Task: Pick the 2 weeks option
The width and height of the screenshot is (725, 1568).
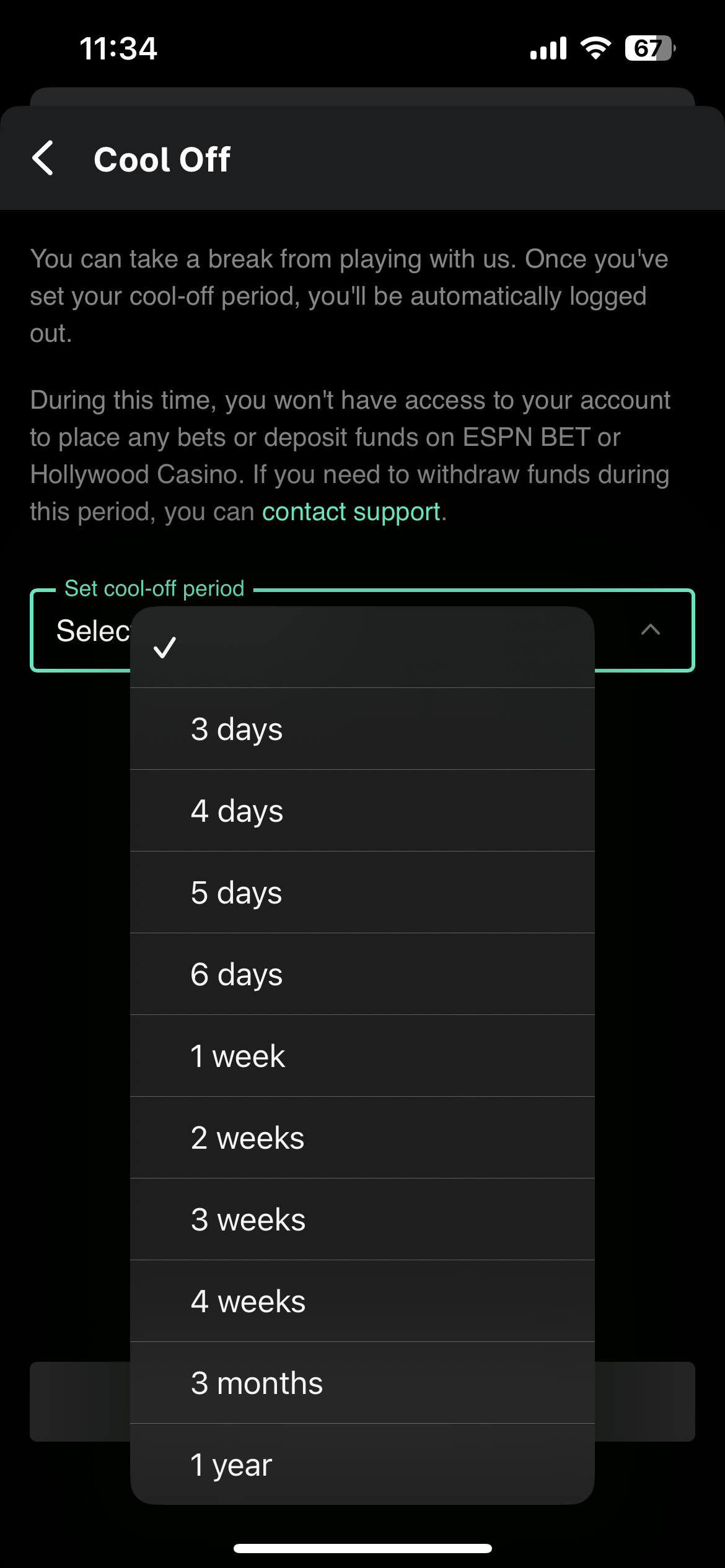Action: point(362,1138)
